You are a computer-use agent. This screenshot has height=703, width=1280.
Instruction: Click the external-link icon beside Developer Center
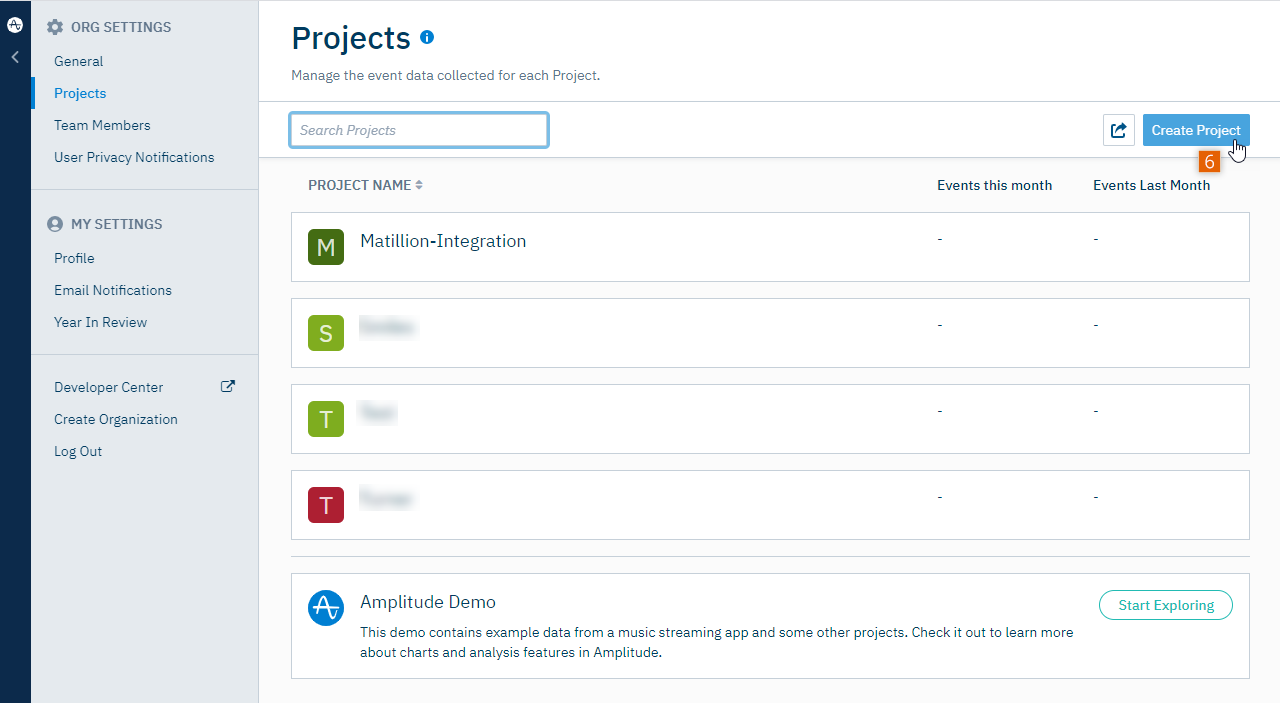(228, 386)
